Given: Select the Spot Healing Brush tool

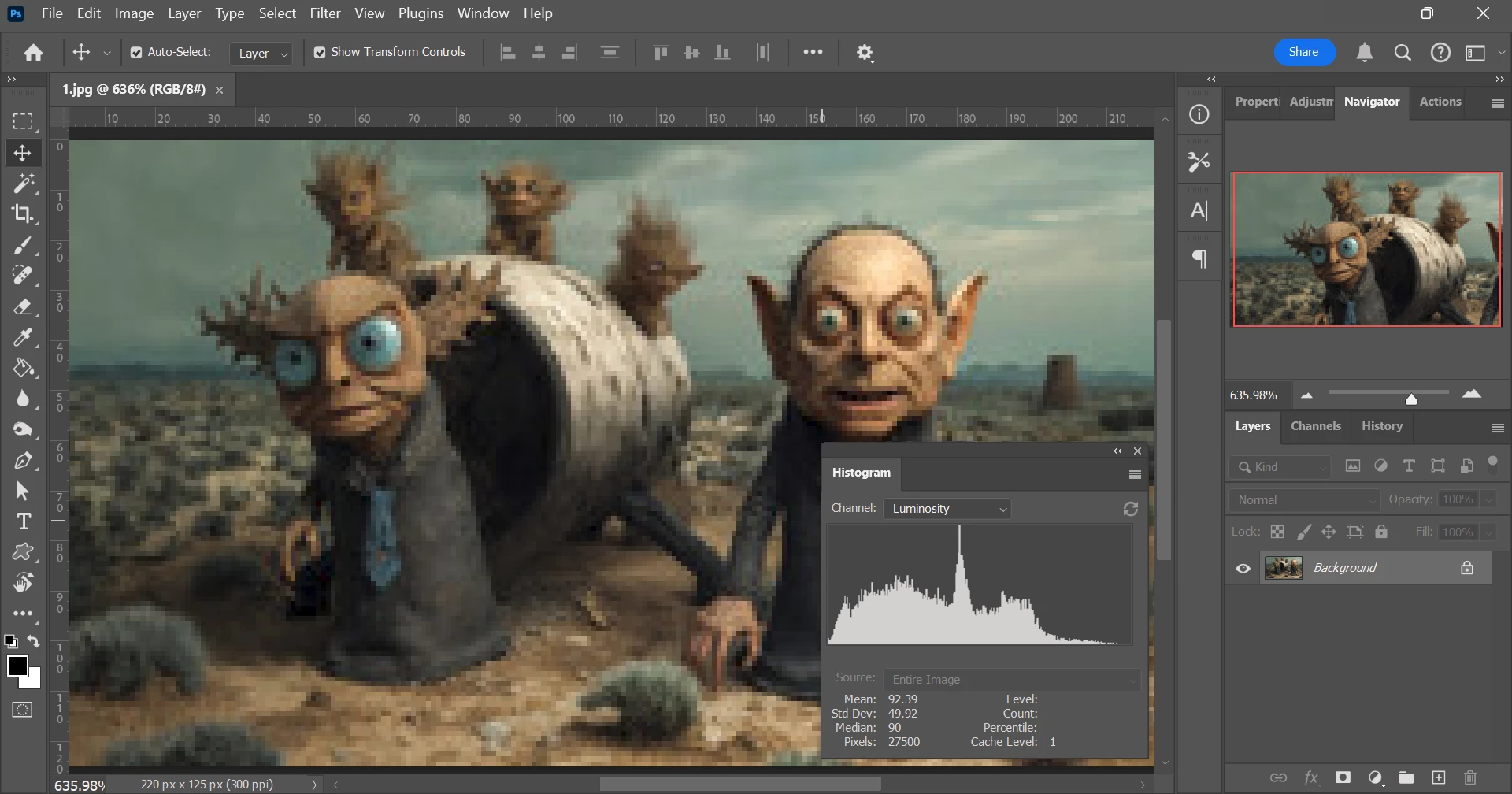Looking at the screenshot, I should coord(23,276).
